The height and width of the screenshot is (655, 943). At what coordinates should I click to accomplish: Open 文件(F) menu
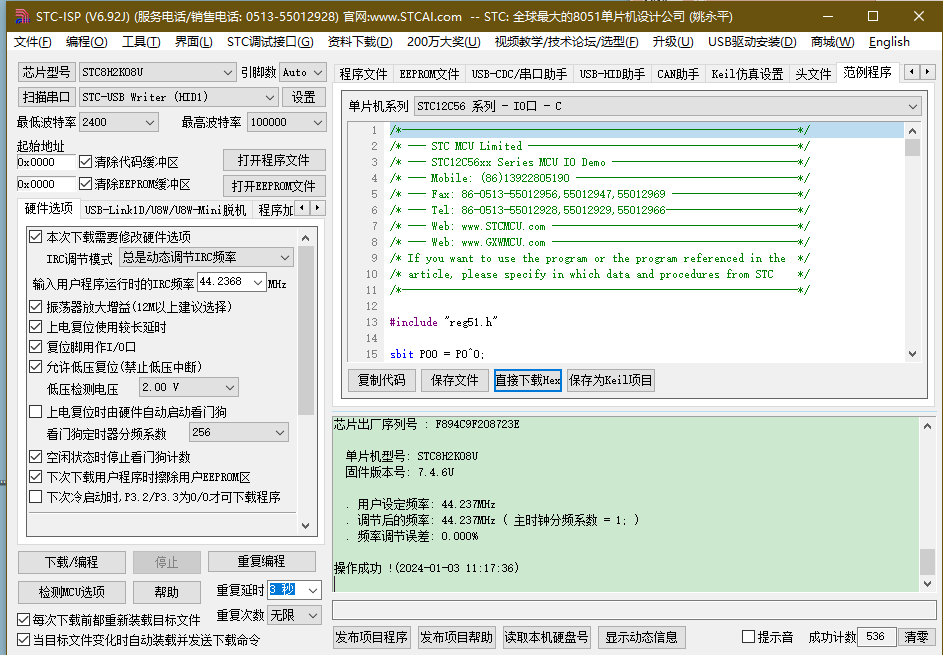32,42
